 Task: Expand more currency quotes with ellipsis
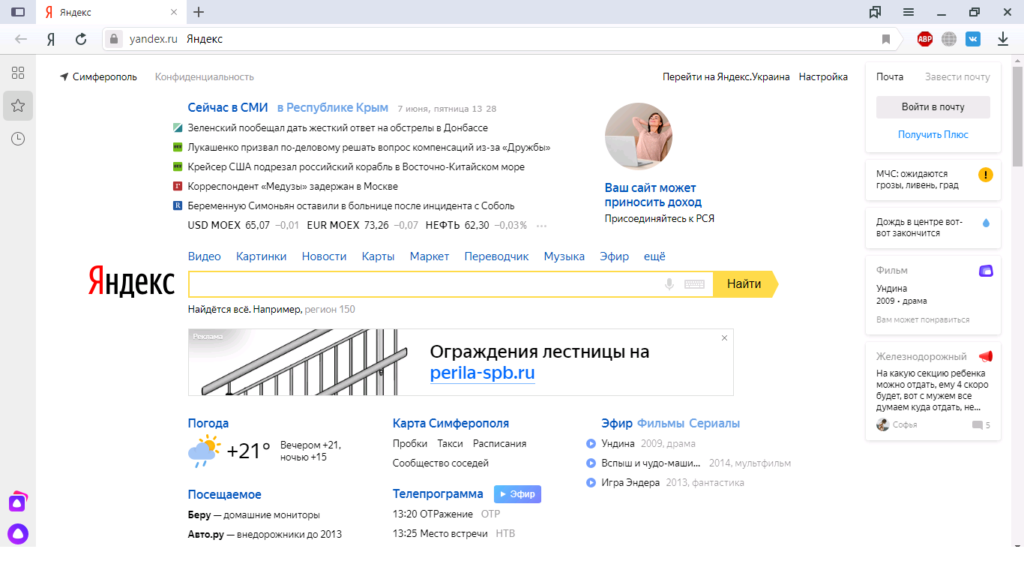coord(541,226)
